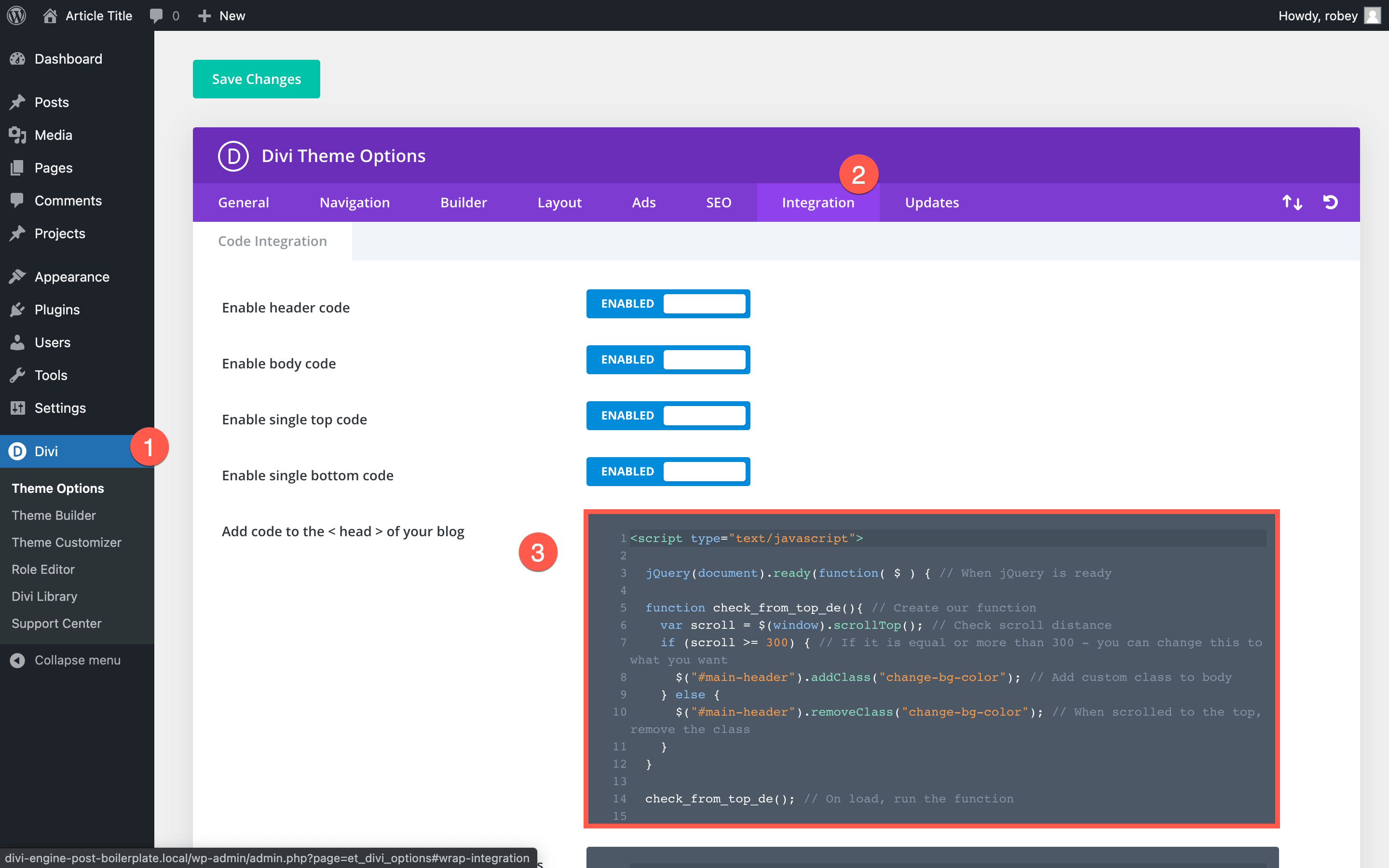Click the Appearance menu icon

[17, 277]
